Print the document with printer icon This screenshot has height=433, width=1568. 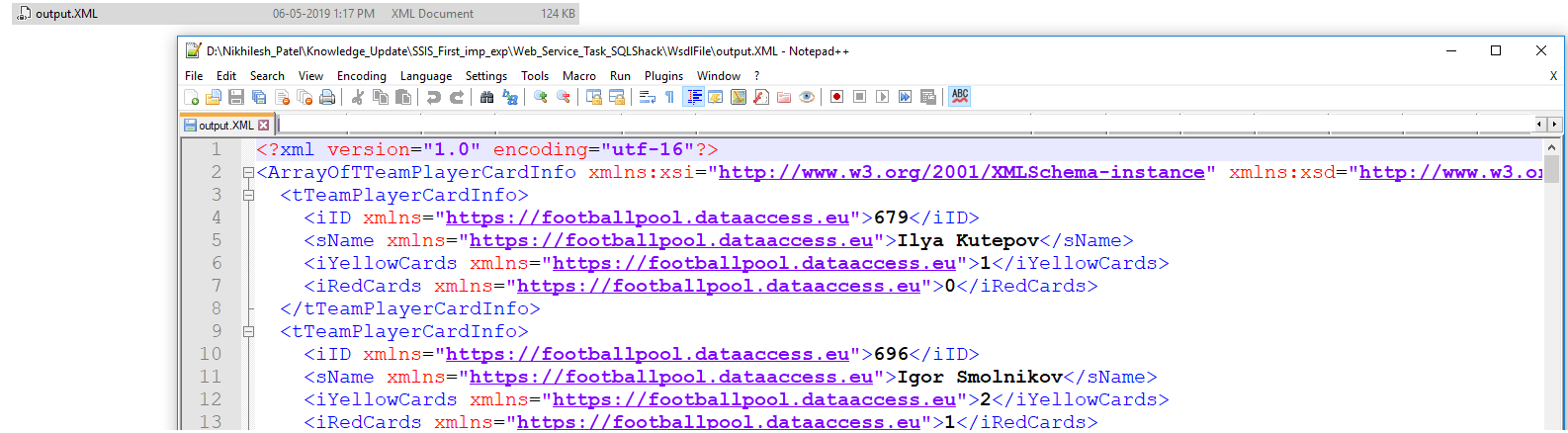click(x=327, y=97)
